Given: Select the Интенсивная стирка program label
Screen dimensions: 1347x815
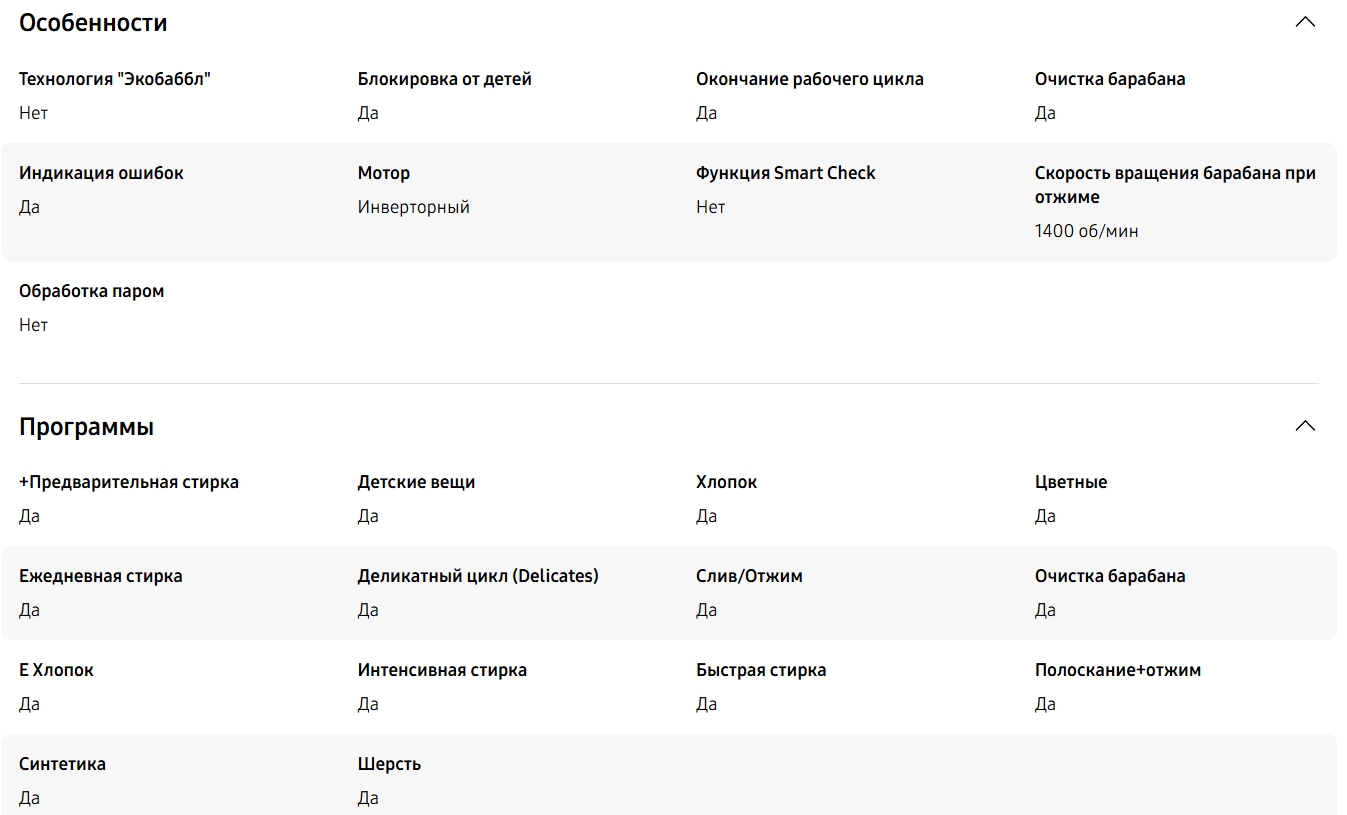Looking at the screenshot, I should (442, 670).
